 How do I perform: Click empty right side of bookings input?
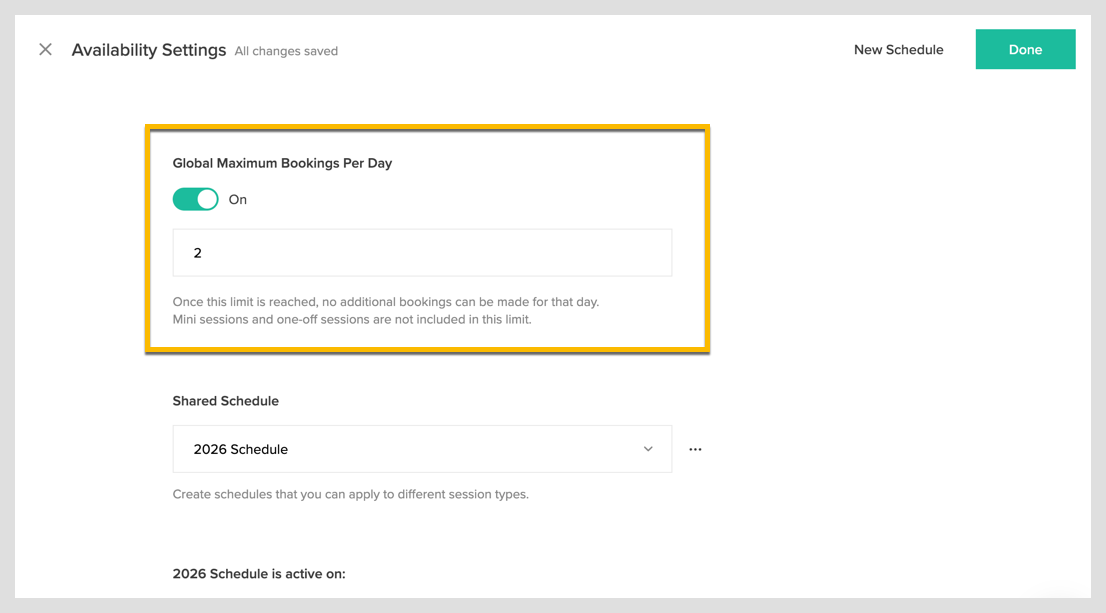coord(560,253)
